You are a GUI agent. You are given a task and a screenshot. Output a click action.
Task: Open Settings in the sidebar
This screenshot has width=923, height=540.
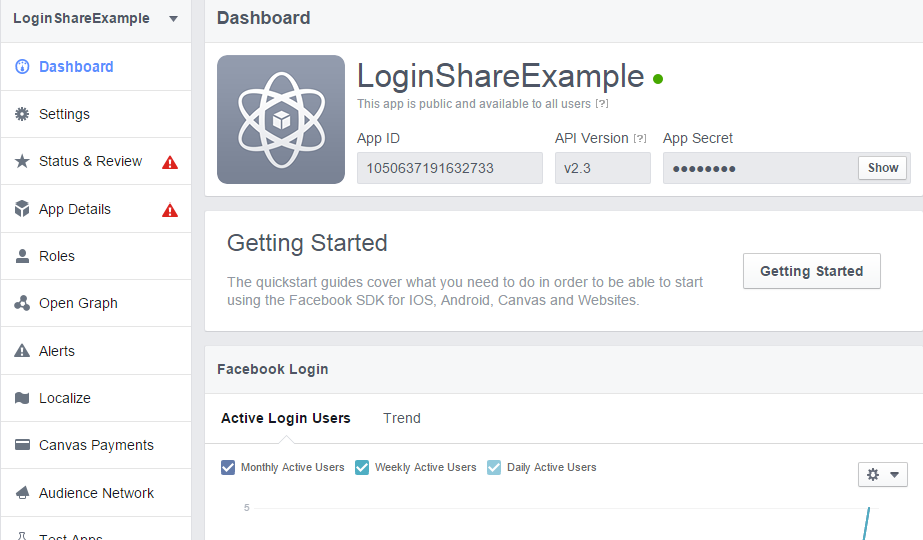(96, 114)
